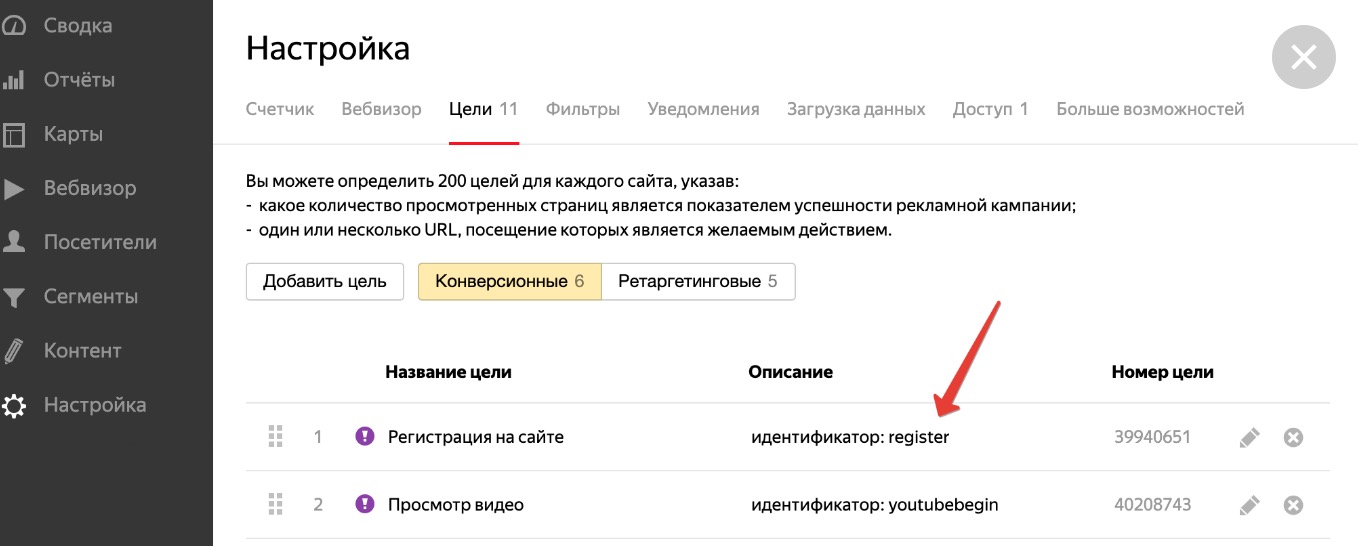The width and height of the screenshot is (1358, 546).
Task: Open Отчёты bar chart icon in sidebar
Action: (x=12, y=80)
